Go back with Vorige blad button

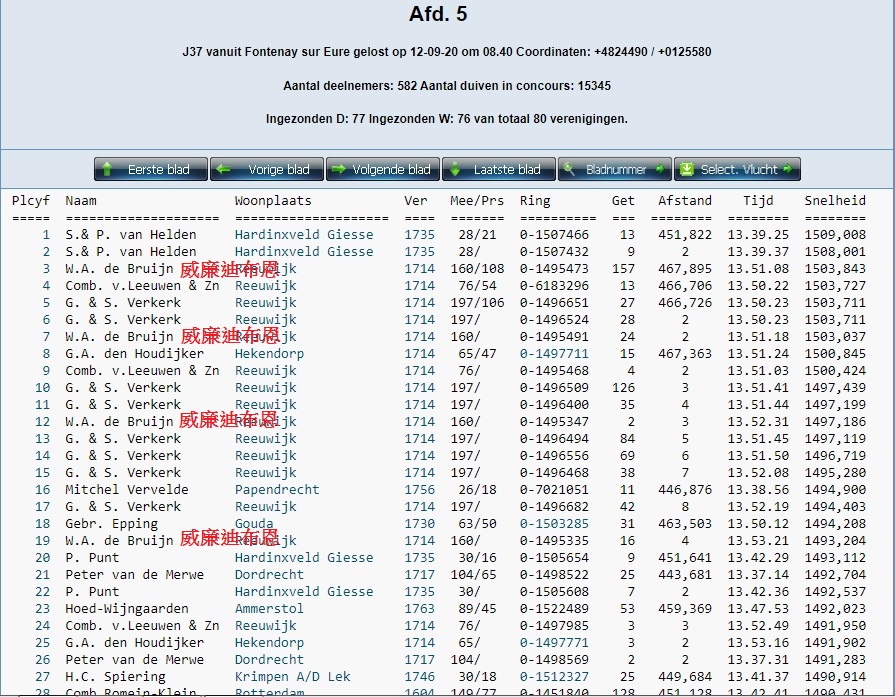tap(267, 170)
